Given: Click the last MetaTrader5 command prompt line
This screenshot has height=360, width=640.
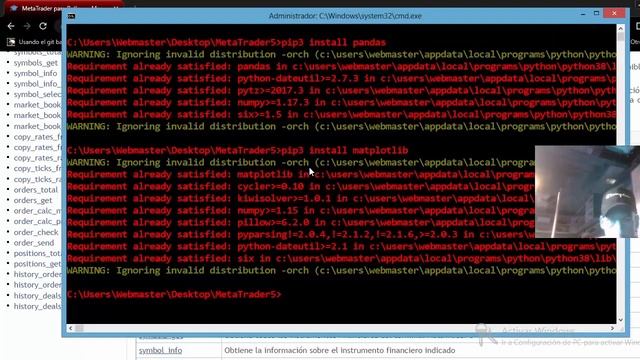Looking at the screenshot, I should (174, 294).
